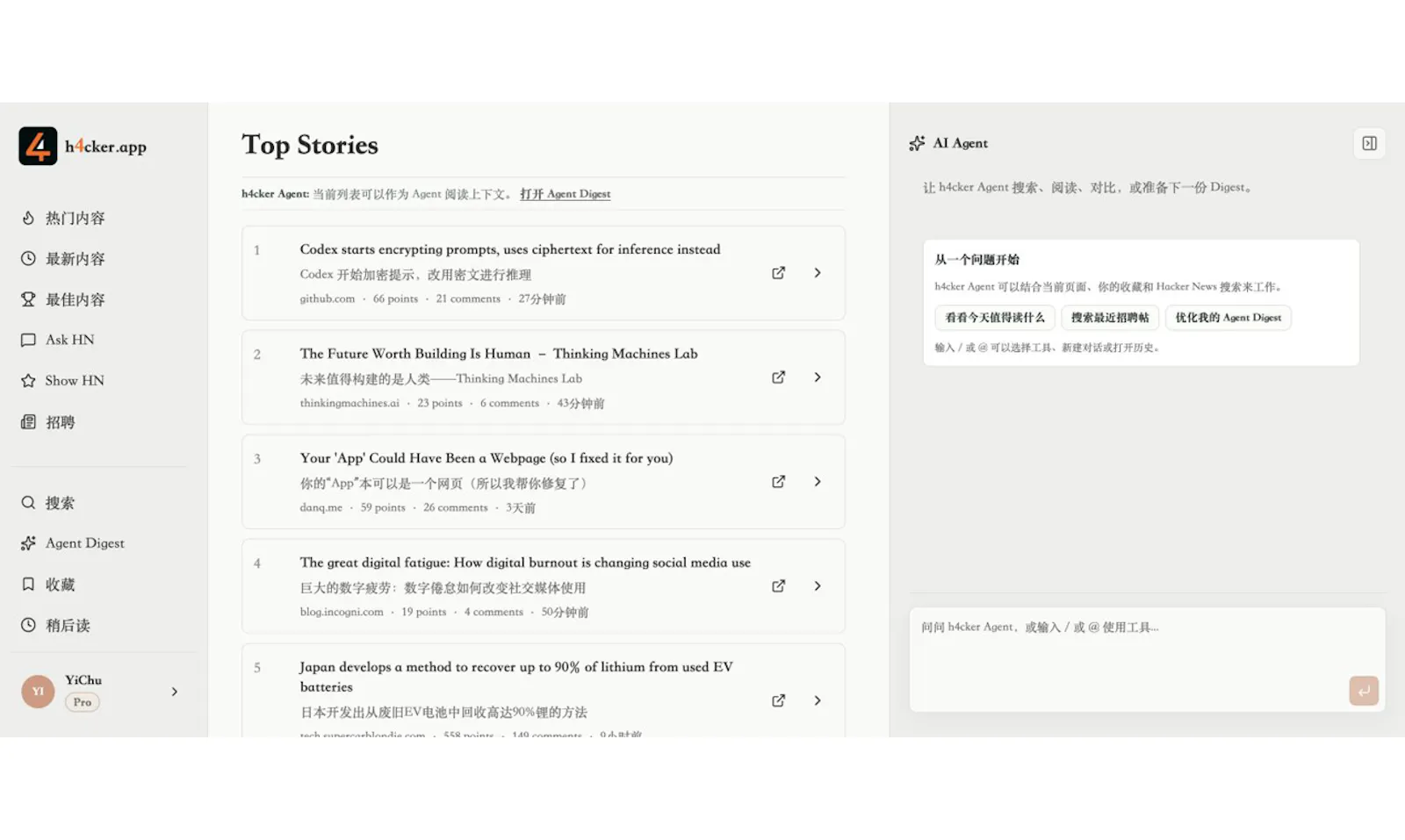Click the h4cker.app logo icon
This screenshot has width=1405, height=840.
pos(38,146)
